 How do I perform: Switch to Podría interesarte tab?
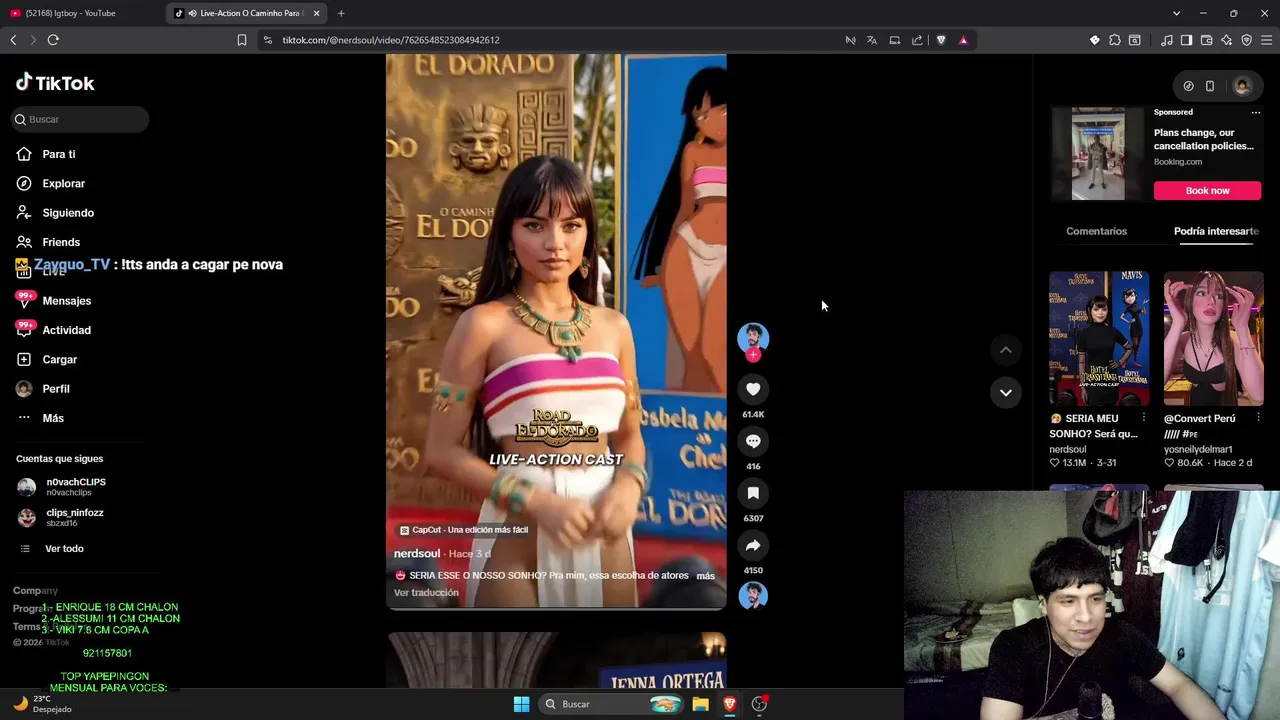[x=1216, y=231]
